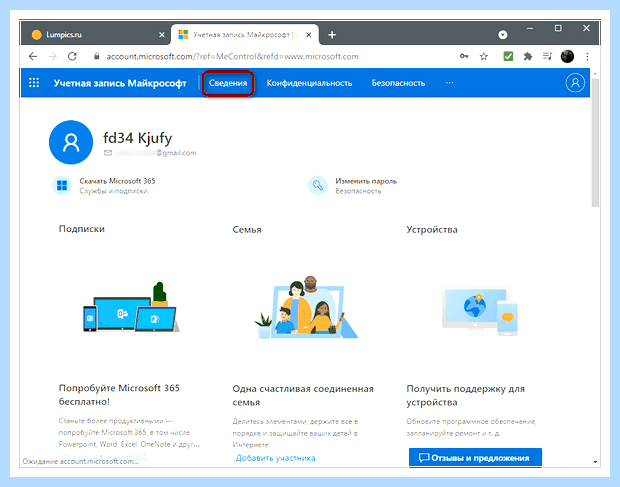Viewport: 620px width, 487px height.
Task: Select the Учетная запись Майкрософт browser tab
Action: coord(244,35)
